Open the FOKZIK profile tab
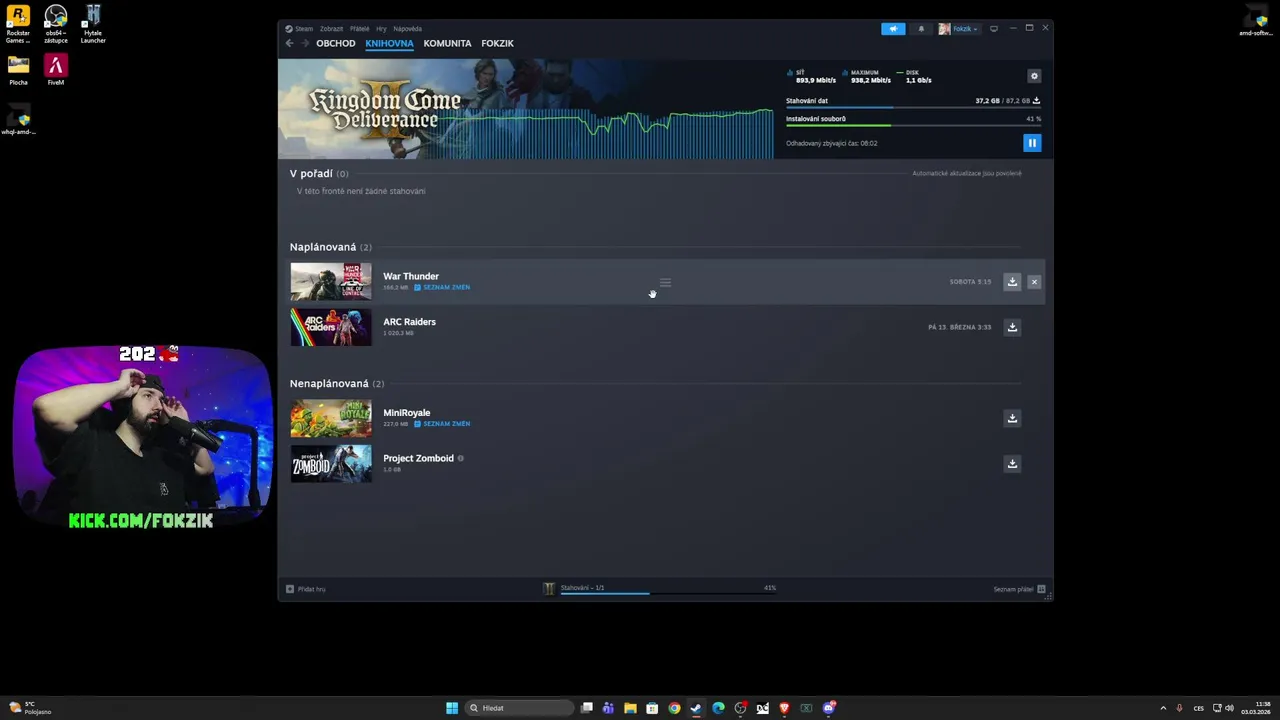 pos(497,44)
